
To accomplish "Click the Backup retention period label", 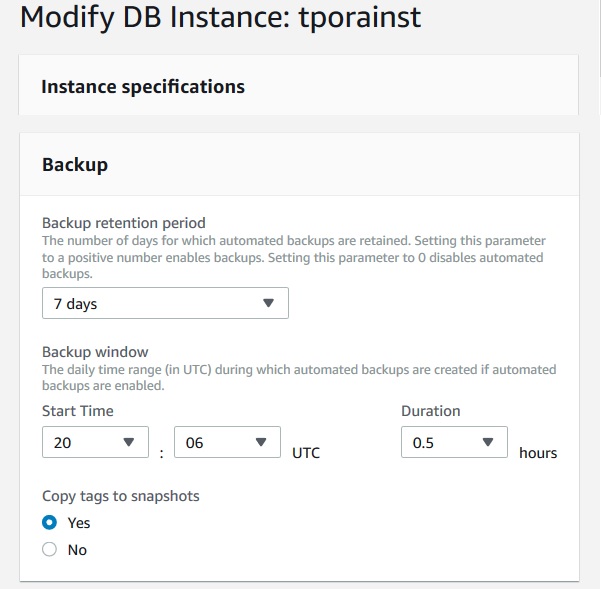I will 124,222.
